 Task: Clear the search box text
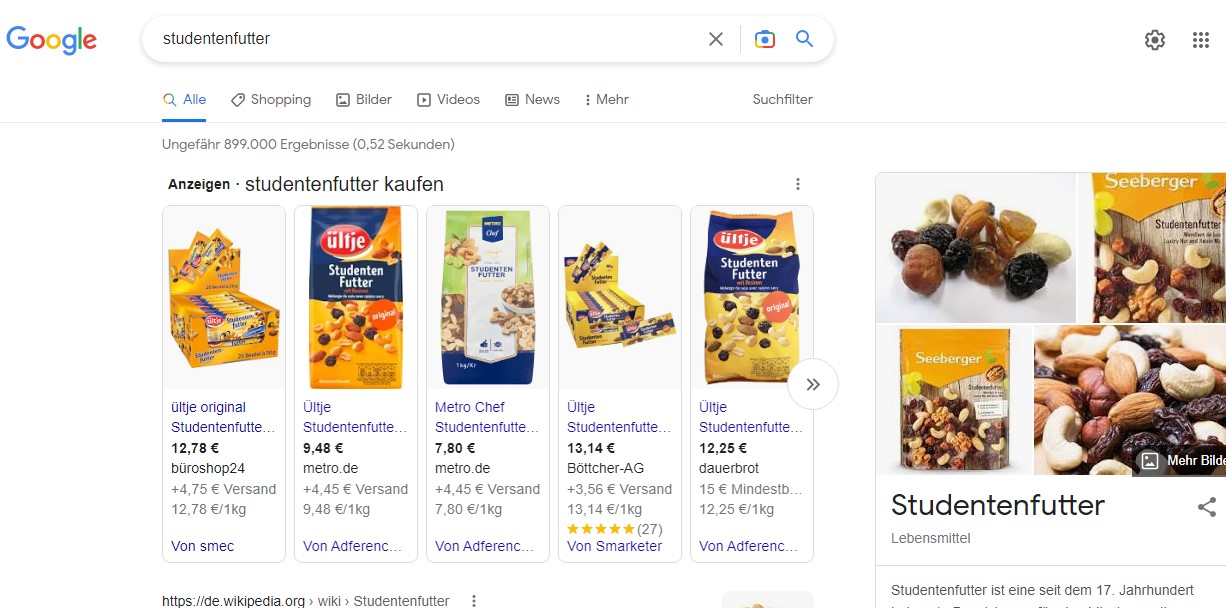click(716, 39)
